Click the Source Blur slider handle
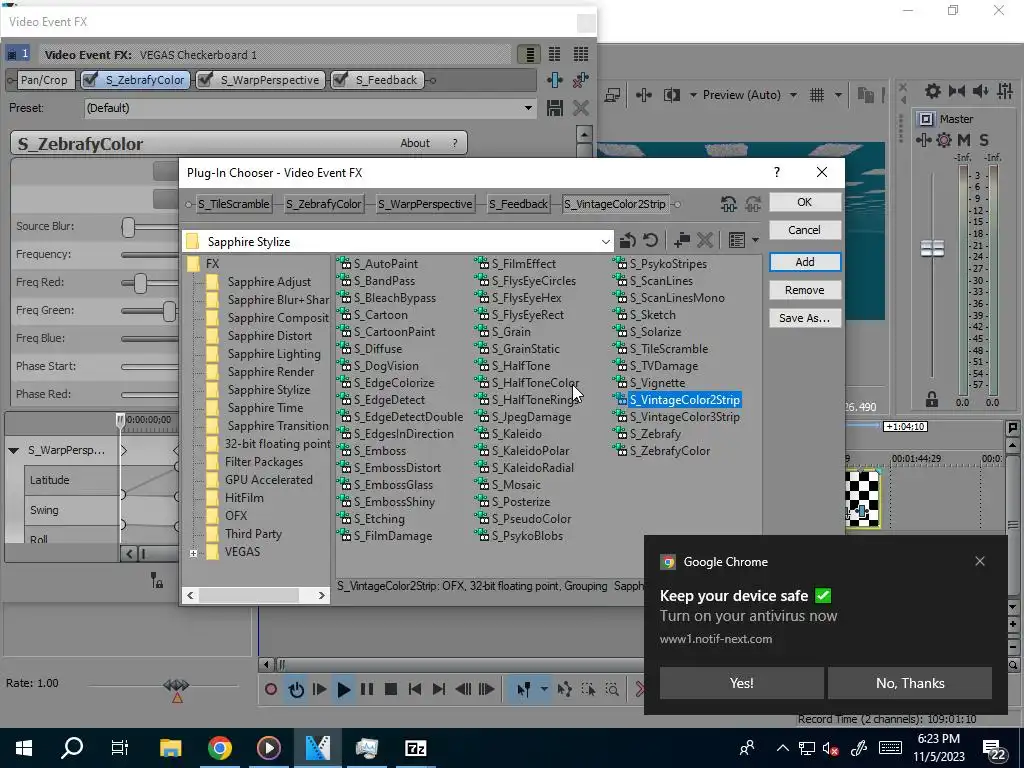 coord(128,227)
